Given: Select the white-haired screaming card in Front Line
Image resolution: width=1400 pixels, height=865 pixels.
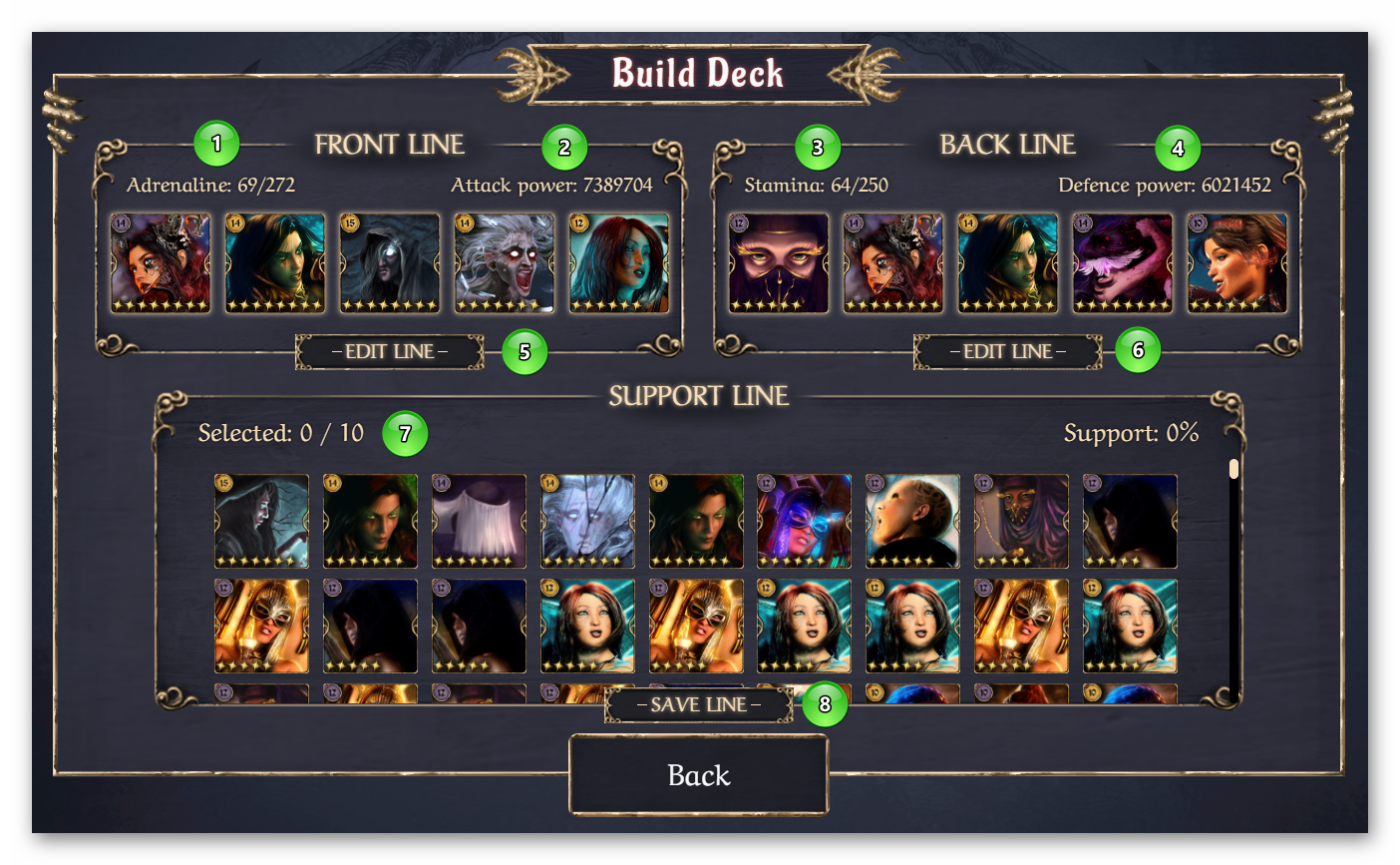Looking at the screenshot, I should [505, 263].
